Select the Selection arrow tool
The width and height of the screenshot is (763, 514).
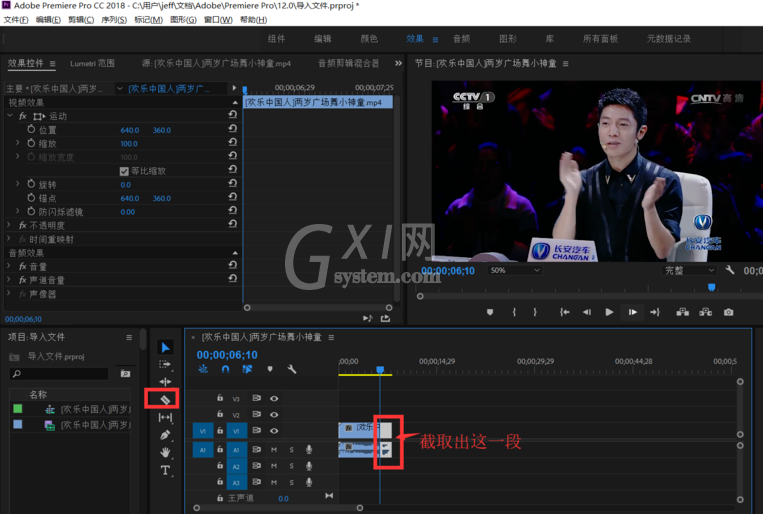coord(165,347)
